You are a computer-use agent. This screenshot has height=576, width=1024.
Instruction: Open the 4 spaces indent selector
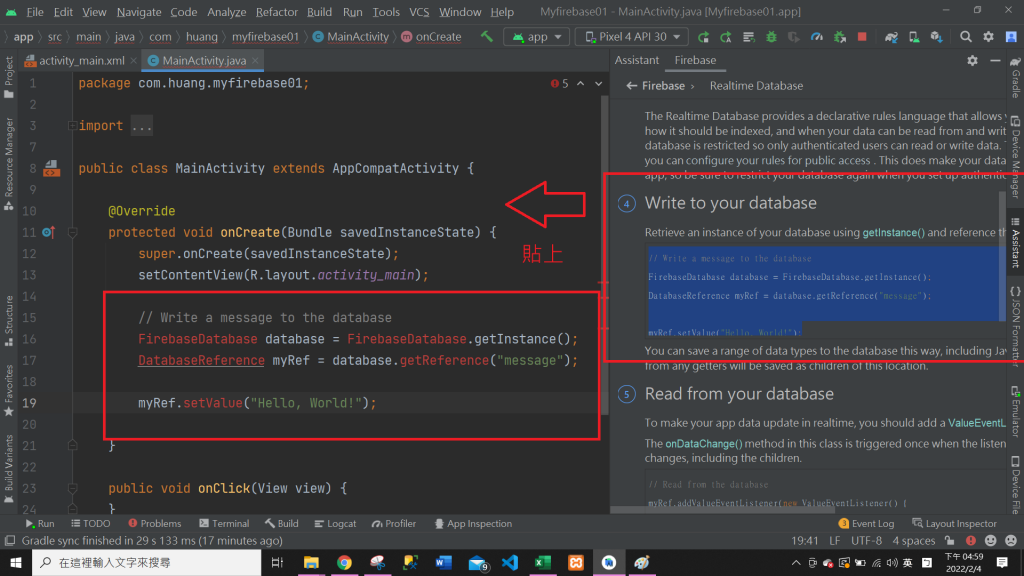point(914,541)
